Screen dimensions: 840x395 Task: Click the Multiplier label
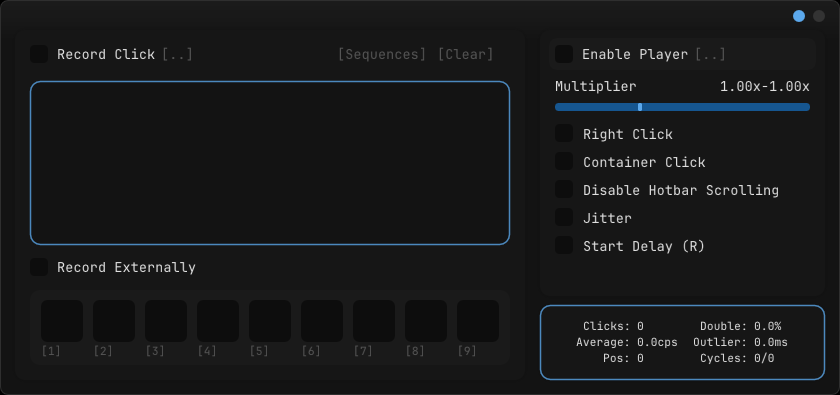[596, 86]
